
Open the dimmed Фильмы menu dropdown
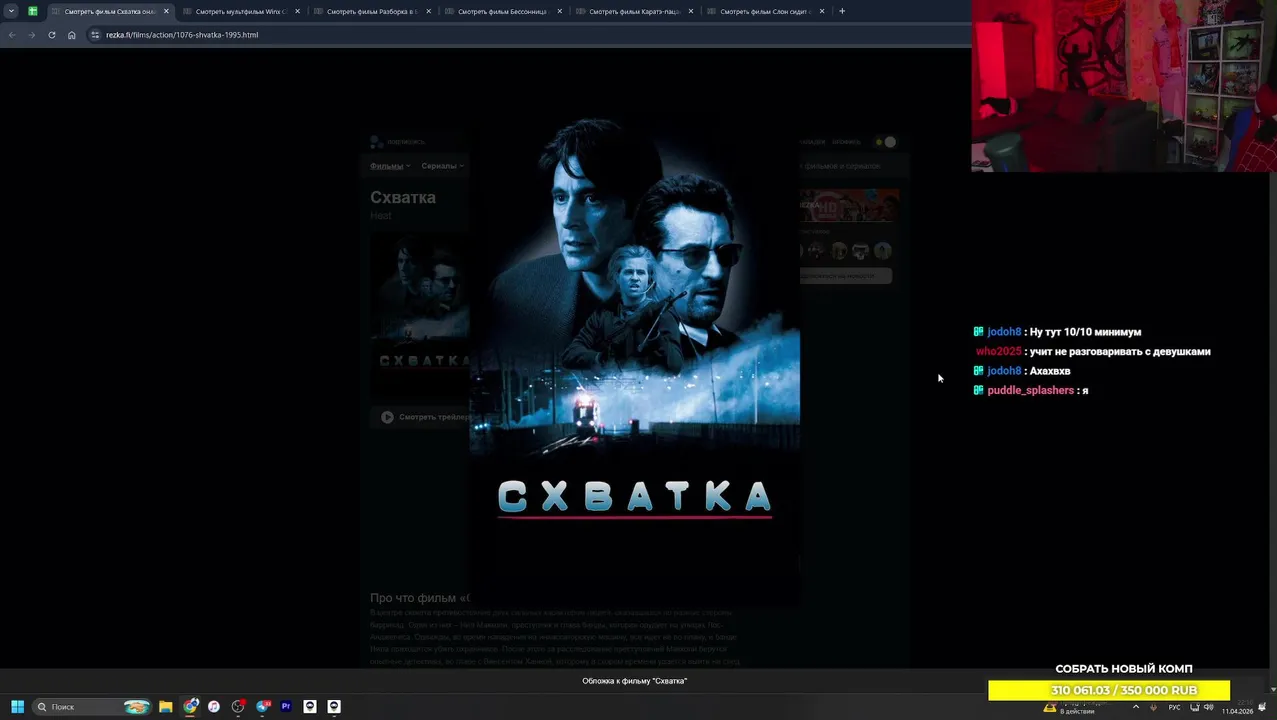[x=390, y=166]
